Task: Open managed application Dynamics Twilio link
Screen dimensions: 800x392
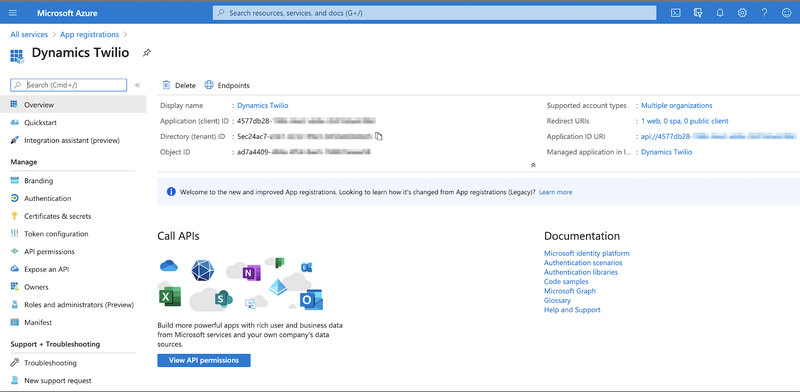Action: (x=666, y=152)
